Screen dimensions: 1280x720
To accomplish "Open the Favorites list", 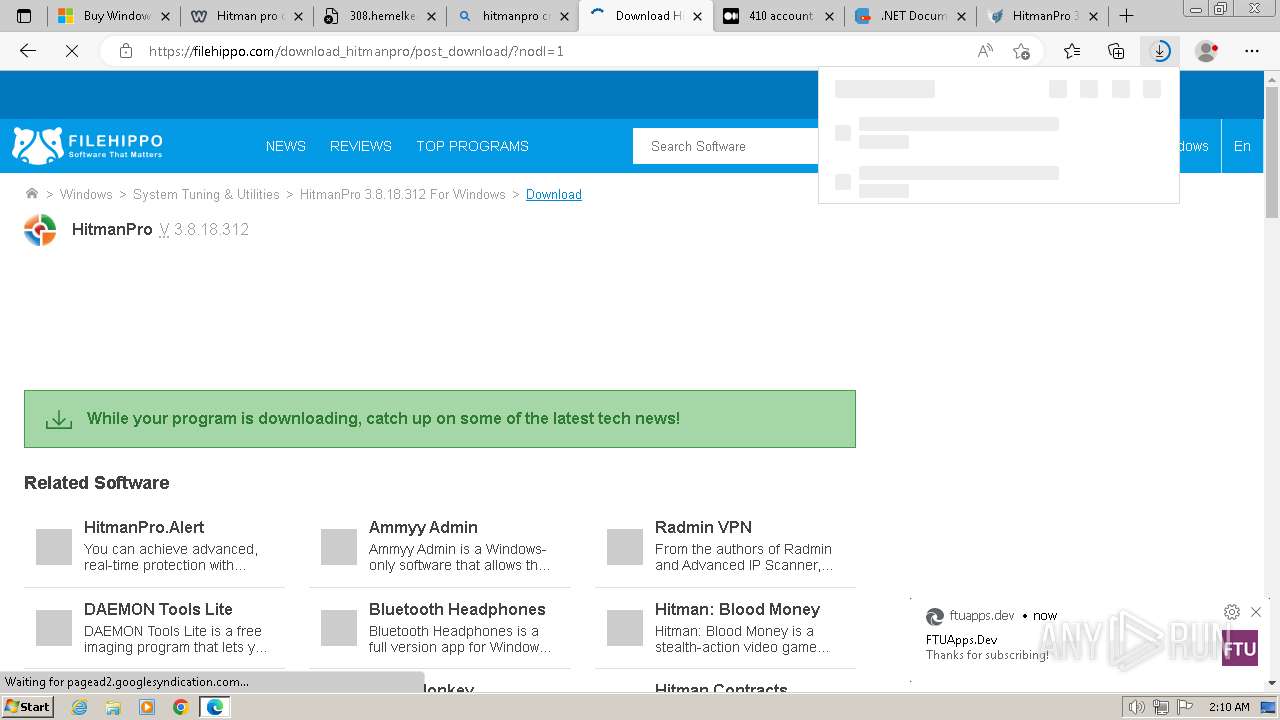I will click(1072, 51).
